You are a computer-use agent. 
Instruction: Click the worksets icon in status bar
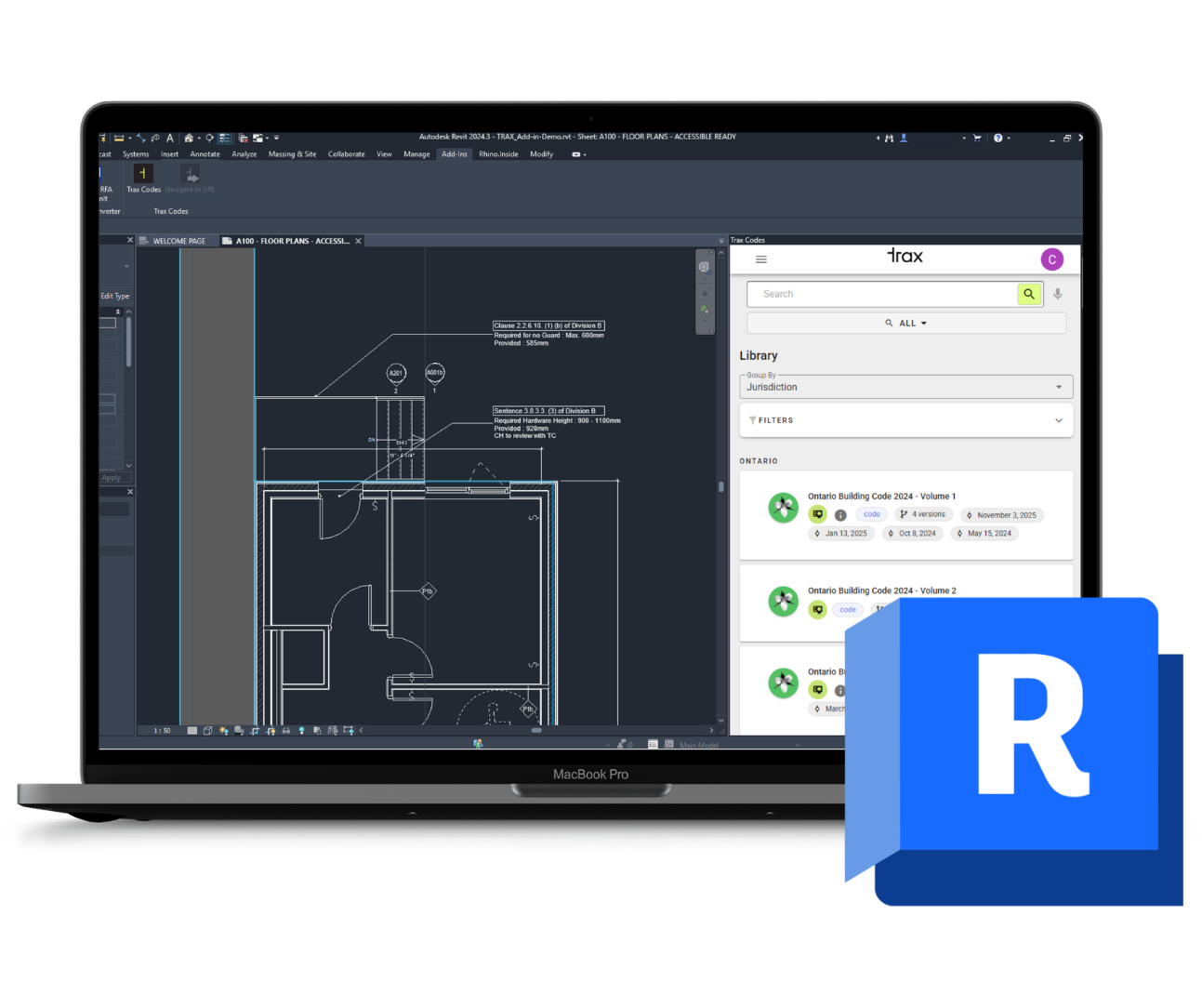click(x=479, y=744)
